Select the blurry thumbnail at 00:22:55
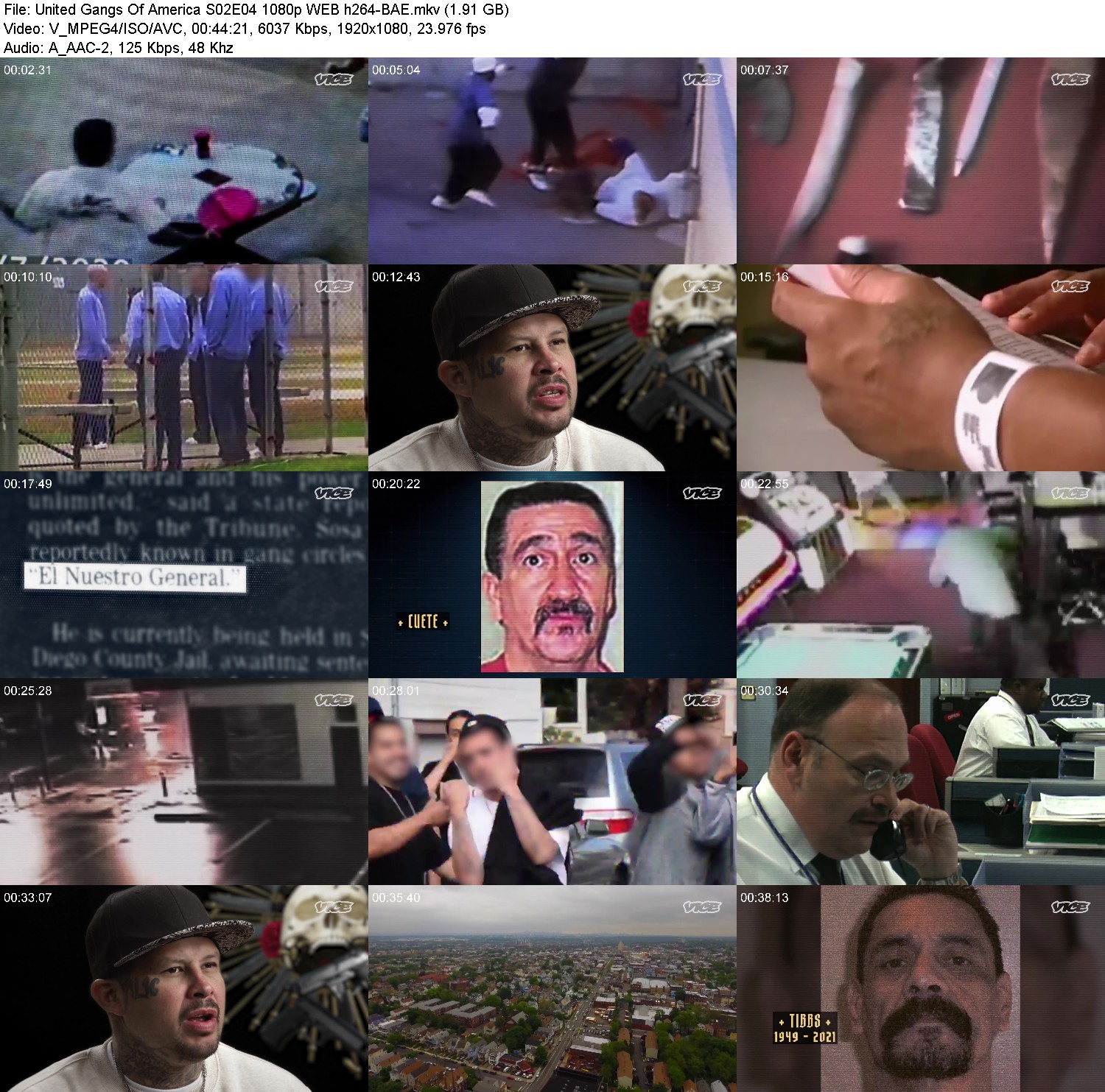The image size is (1105, 1092). pyautogui.click(x=921, y=574)
